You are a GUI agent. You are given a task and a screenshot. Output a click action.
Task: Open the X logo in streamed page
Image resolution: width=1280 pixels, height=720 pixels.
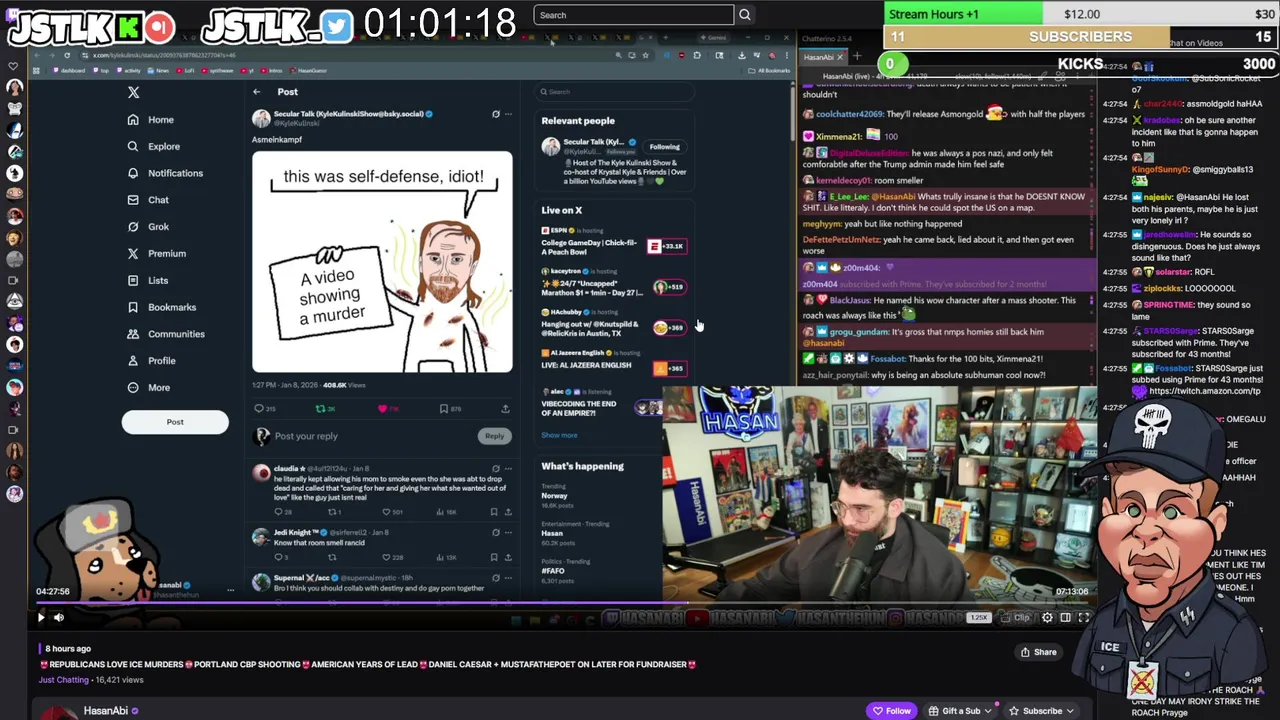[133, 92]
